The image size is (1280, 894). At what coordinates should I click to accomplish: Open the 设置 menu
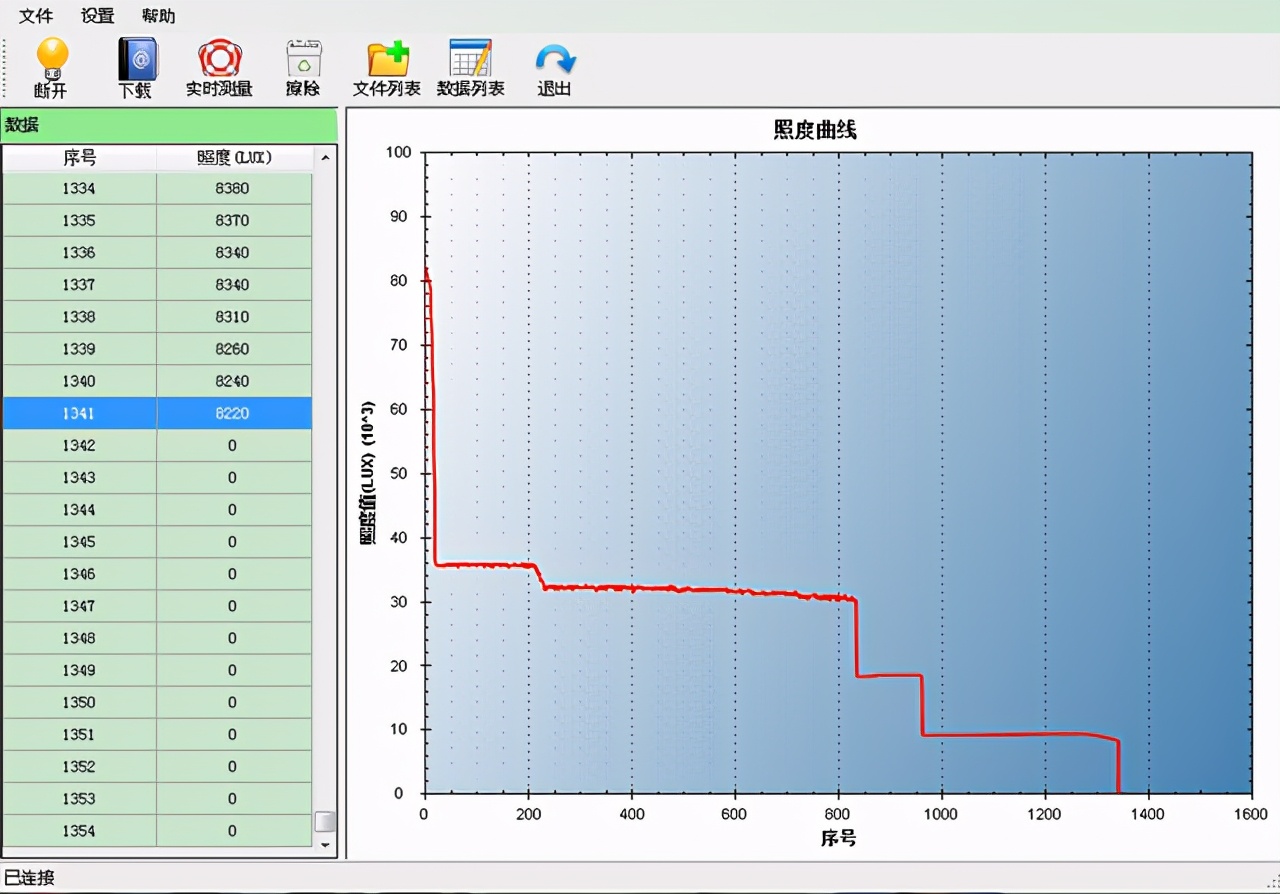(x=98, y=16)
